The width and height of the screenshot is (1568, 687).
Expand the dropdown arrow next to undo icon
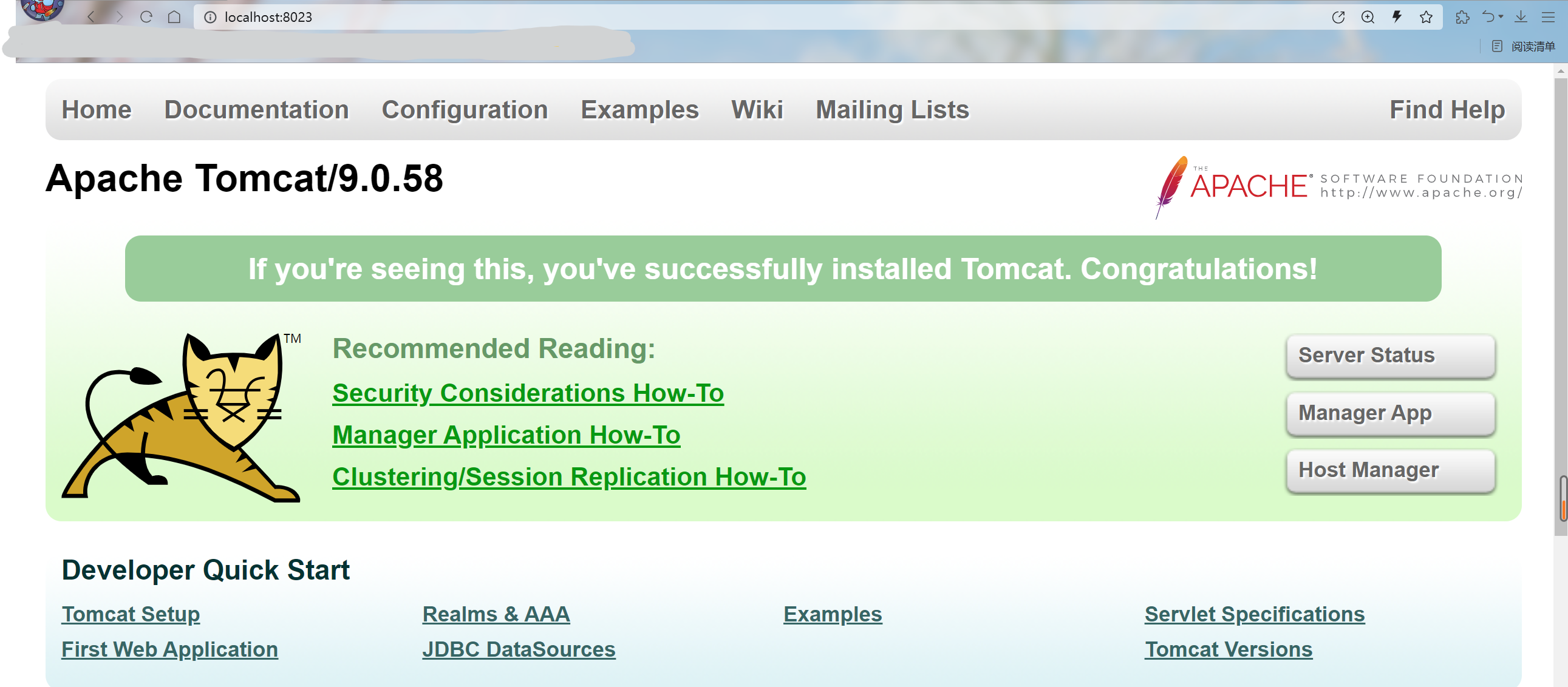(x=1501, y=17)
